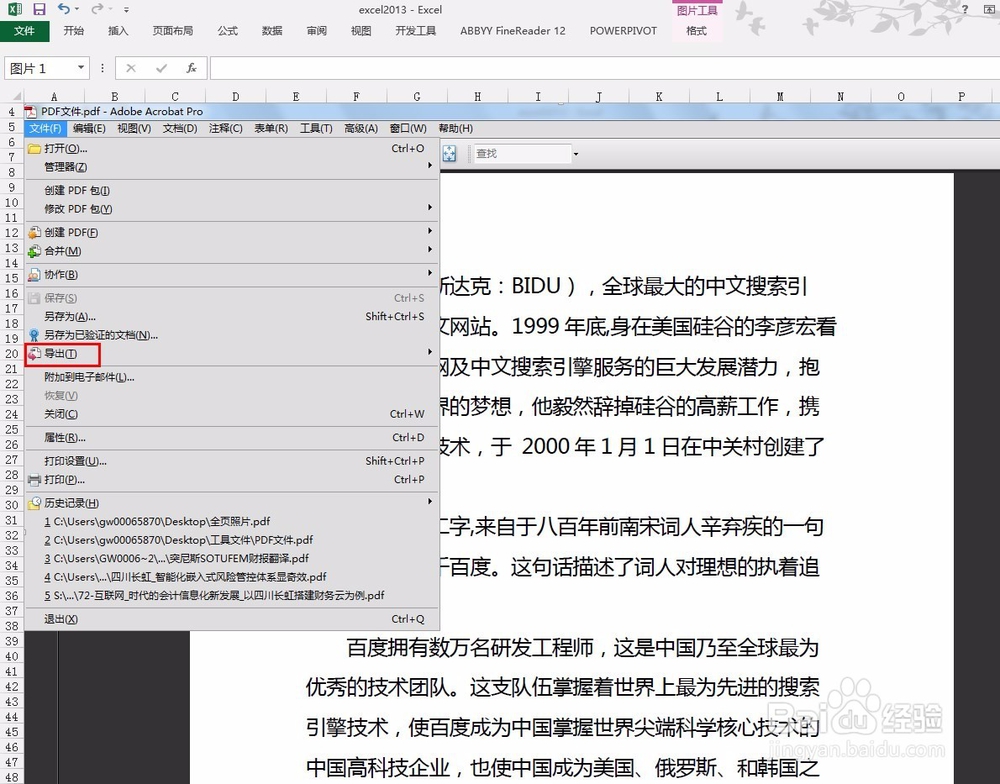1000x784 pixels.
Task: Choose 属性(R)... menu entry
Action: 232,438
